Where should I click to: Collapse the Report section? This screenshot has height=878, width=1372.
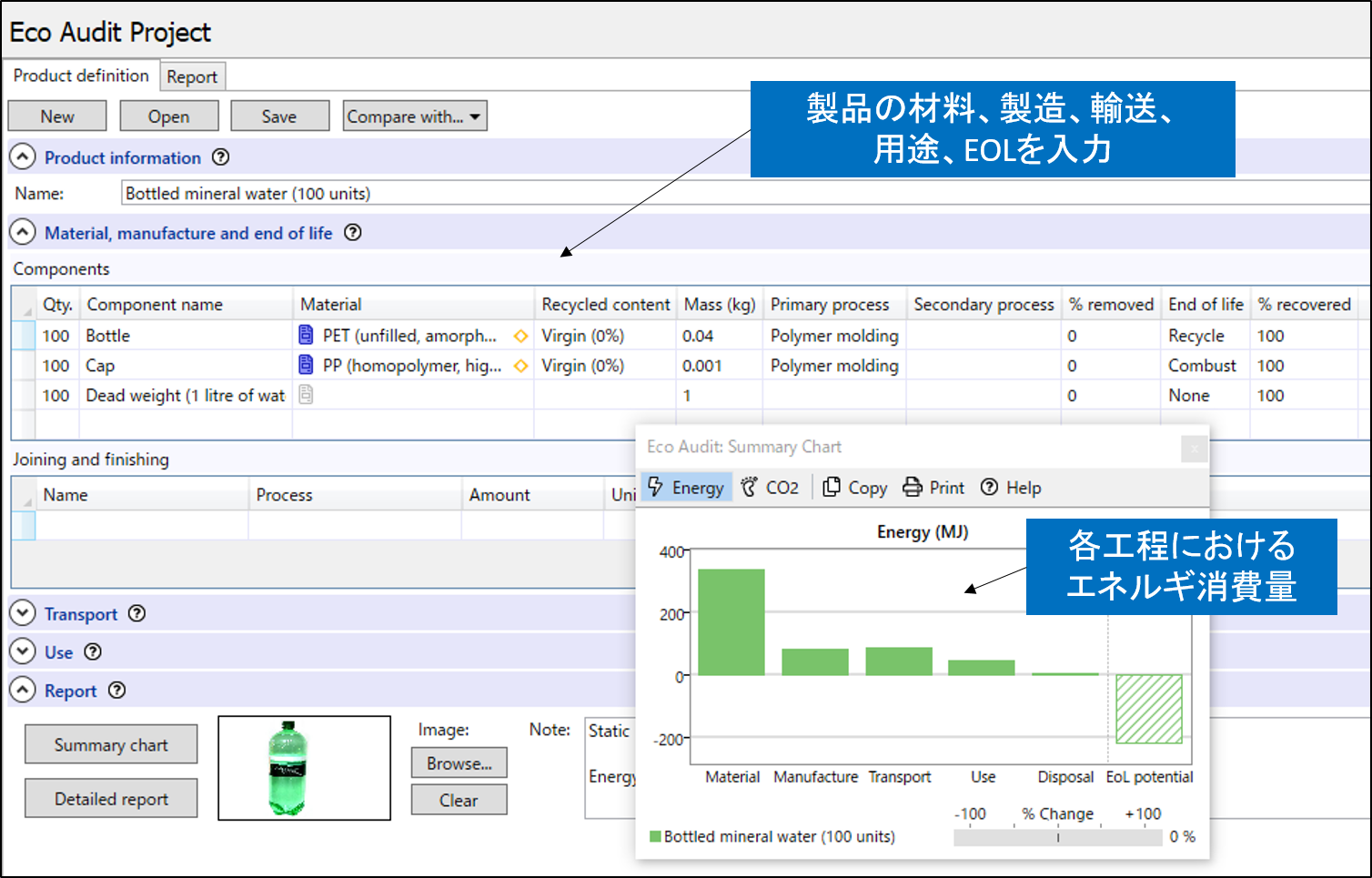tap(23, 691)
